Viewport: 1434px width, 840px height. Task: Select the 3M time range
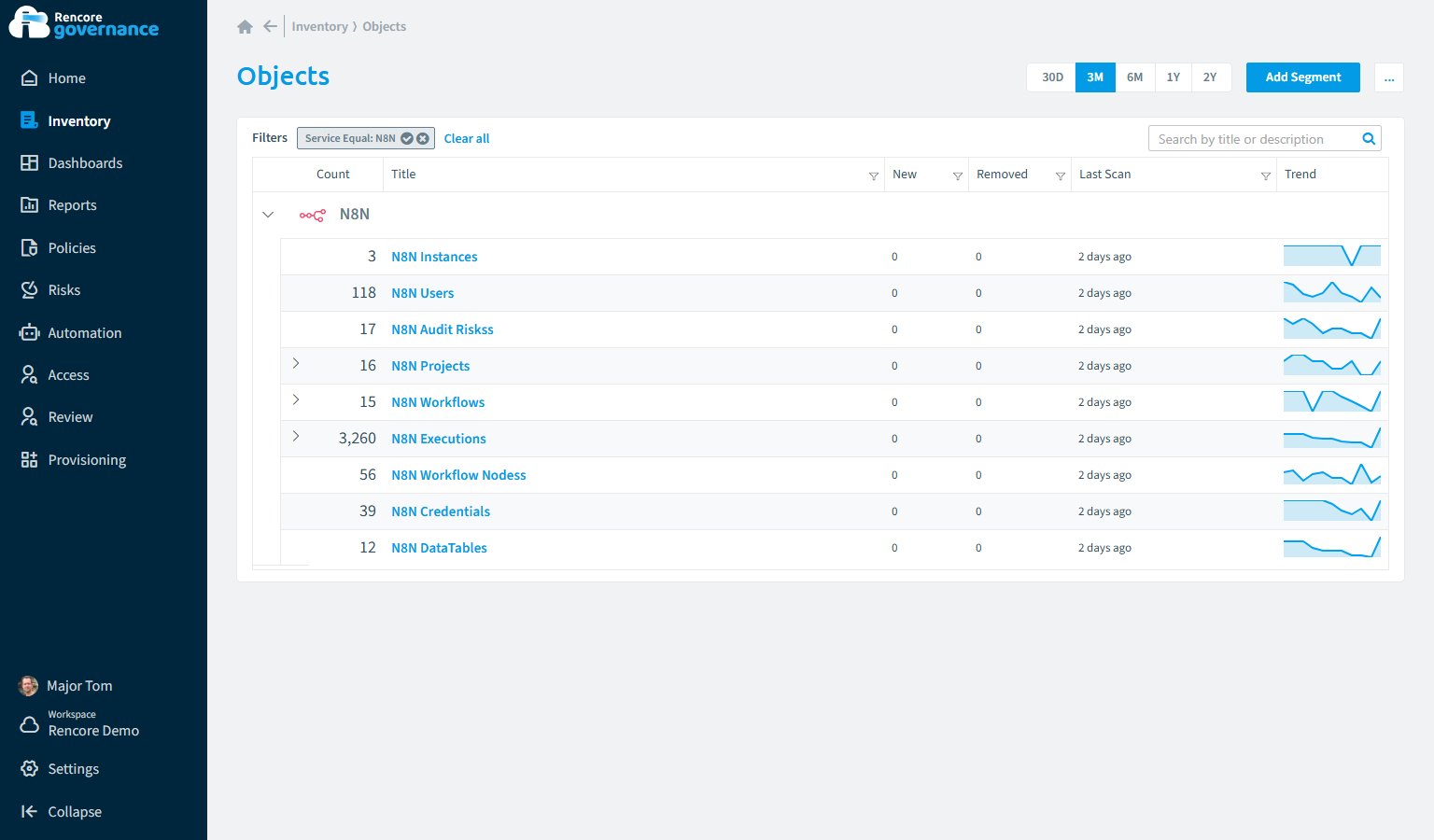click(x=1095, y=77)
